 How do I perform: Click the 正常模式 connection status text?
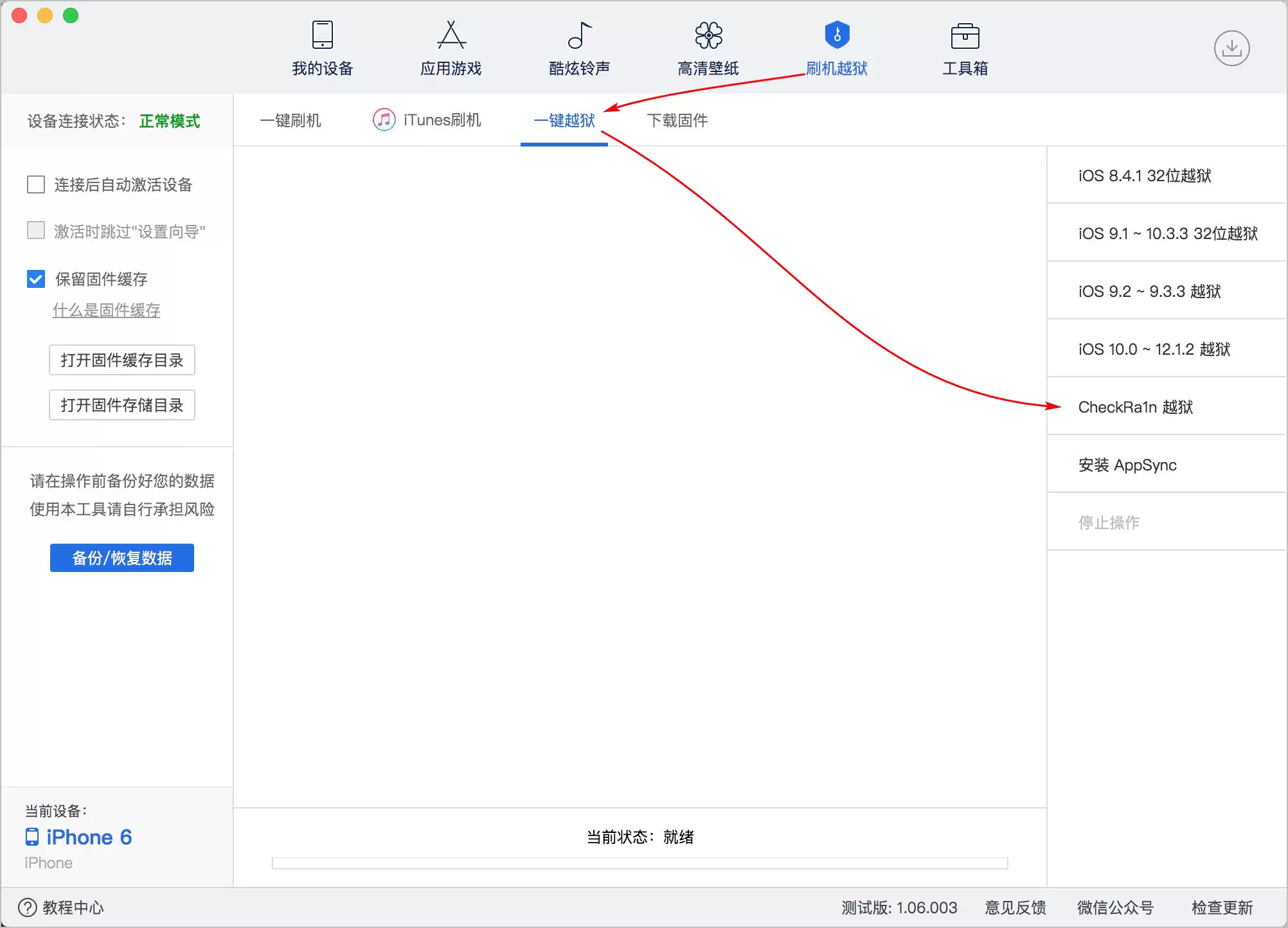(x=170, y=121)
